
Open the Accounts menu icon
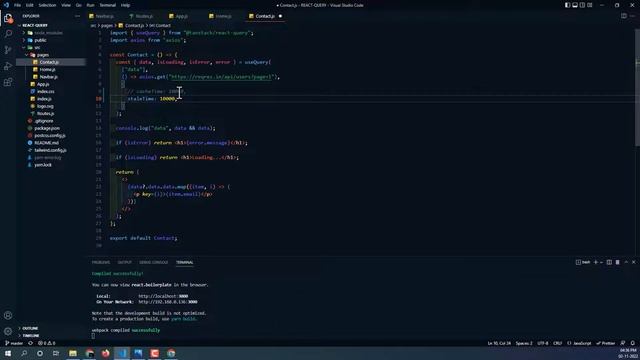(8, 315)
